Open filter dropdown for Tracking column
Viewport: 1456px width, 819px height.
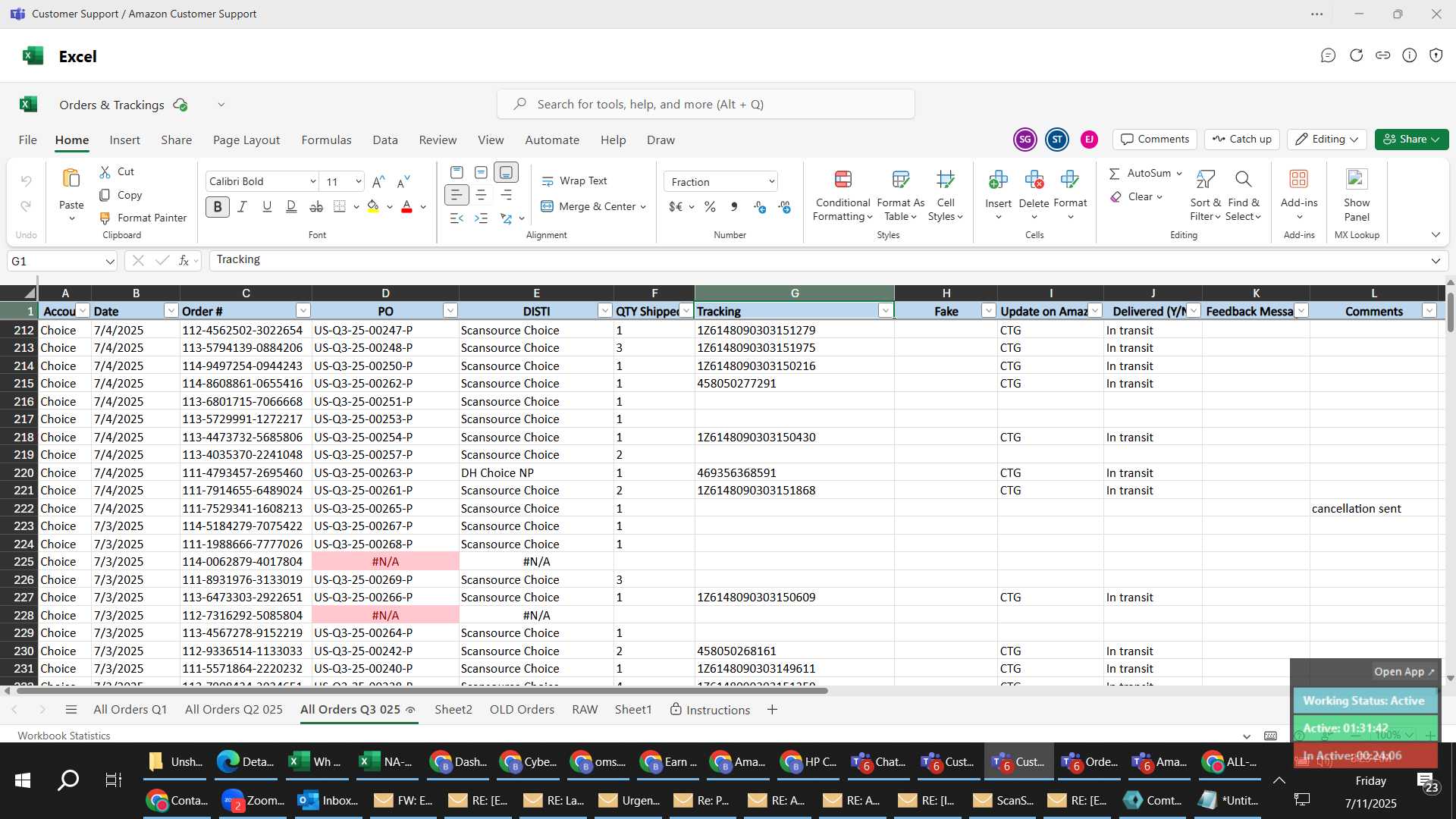pyautogui.click(x=884, y=311)
